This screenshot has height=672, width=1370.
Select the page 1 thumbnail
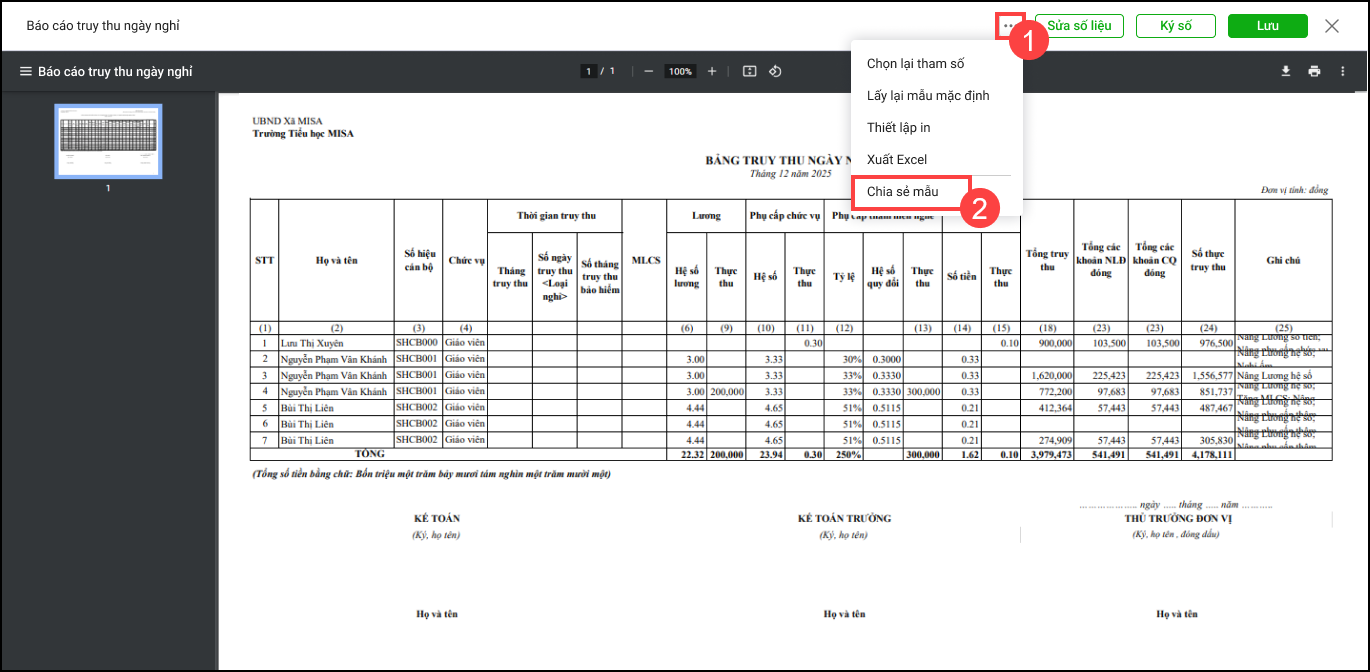[108, 141]
